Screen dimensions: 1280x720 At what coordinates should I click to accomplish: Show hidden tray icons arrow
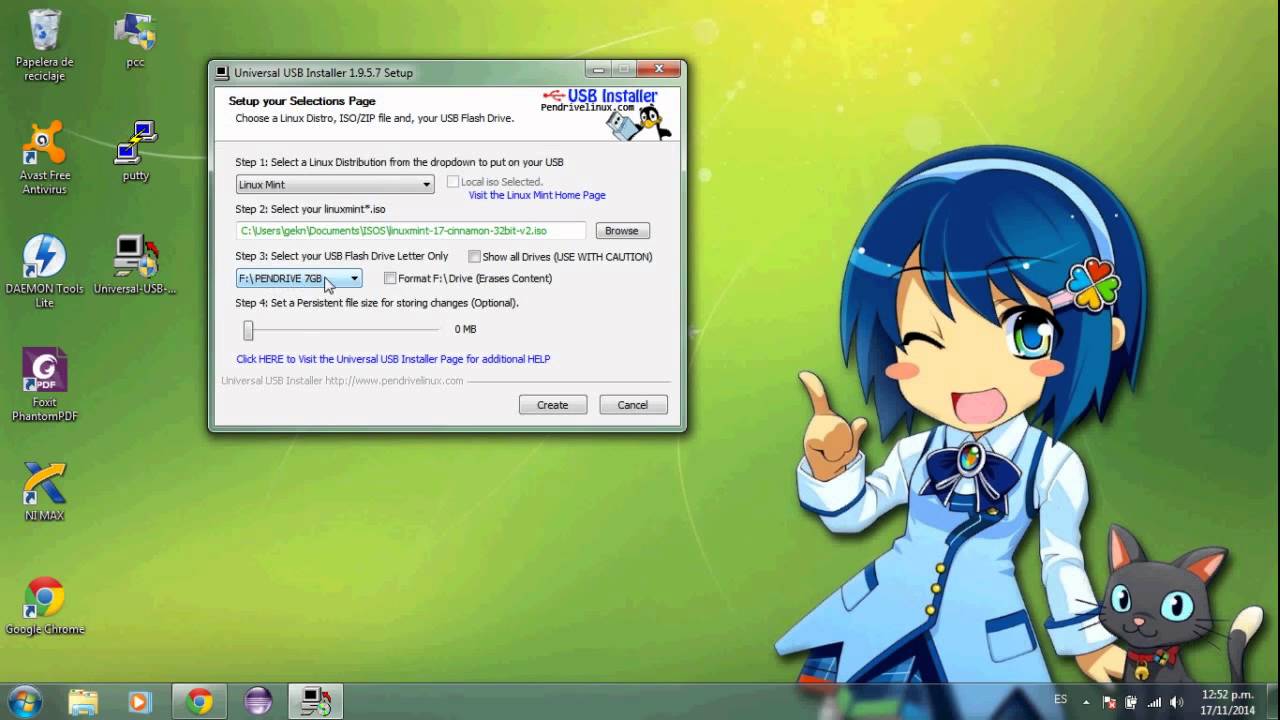tap(1088, 701)
